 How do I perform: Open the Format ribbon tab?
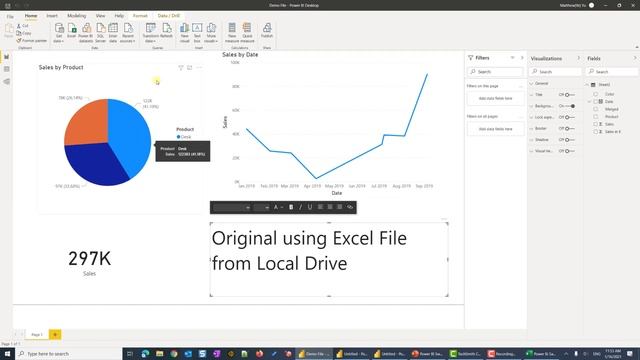(140, 16)
